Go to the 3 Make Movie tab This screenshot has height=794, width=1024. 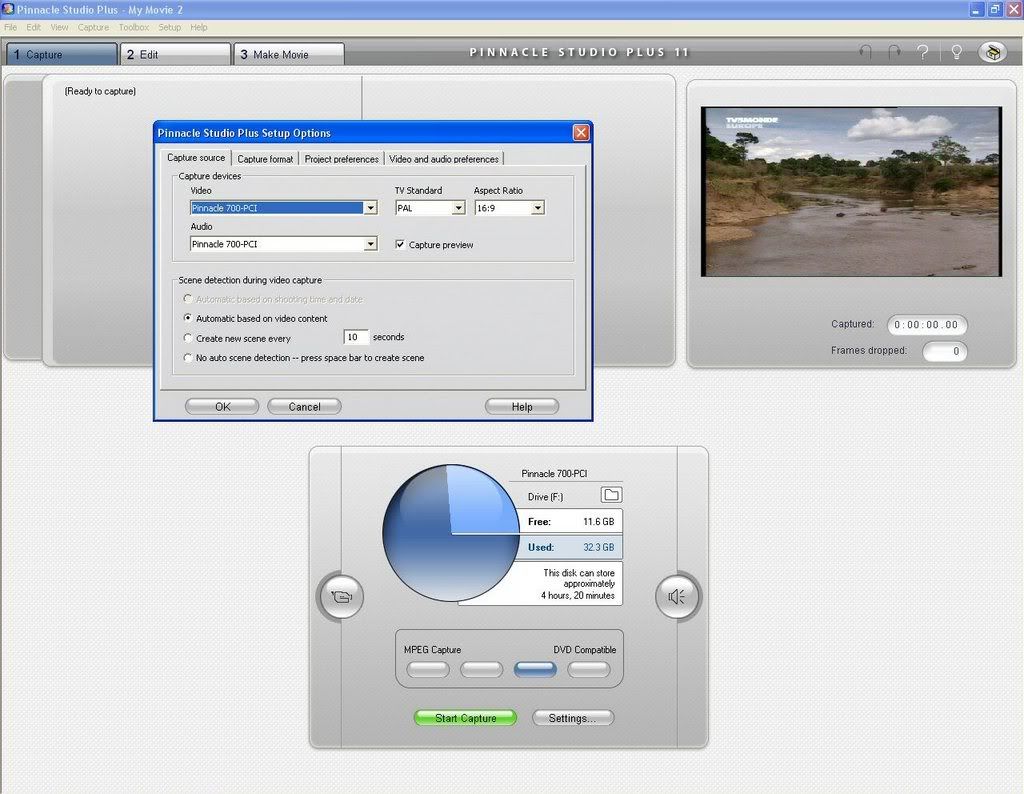click(x=289, y=54)
